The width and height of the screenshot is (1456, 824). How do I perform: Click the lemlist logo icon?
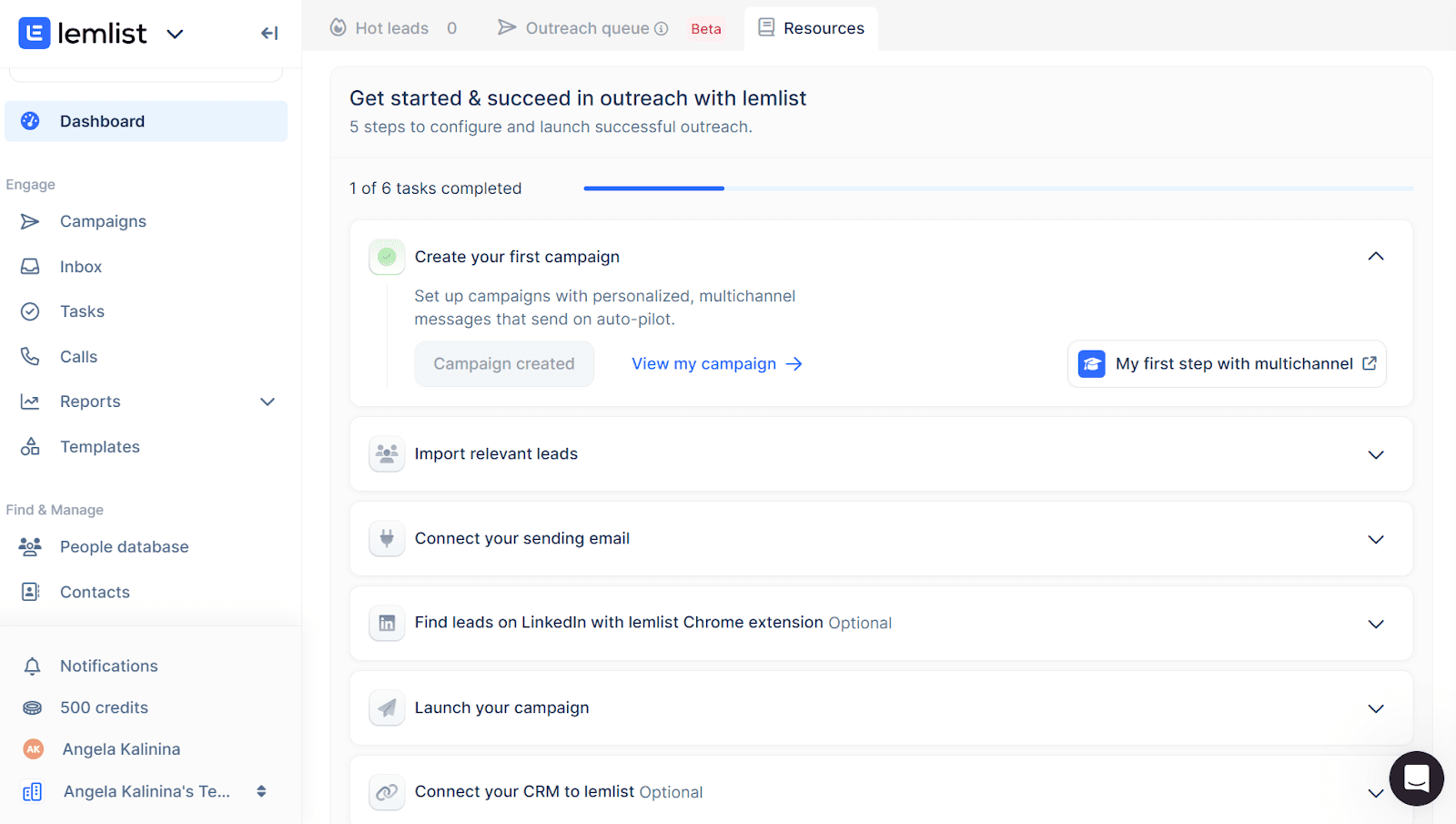[x=35, y=34]
